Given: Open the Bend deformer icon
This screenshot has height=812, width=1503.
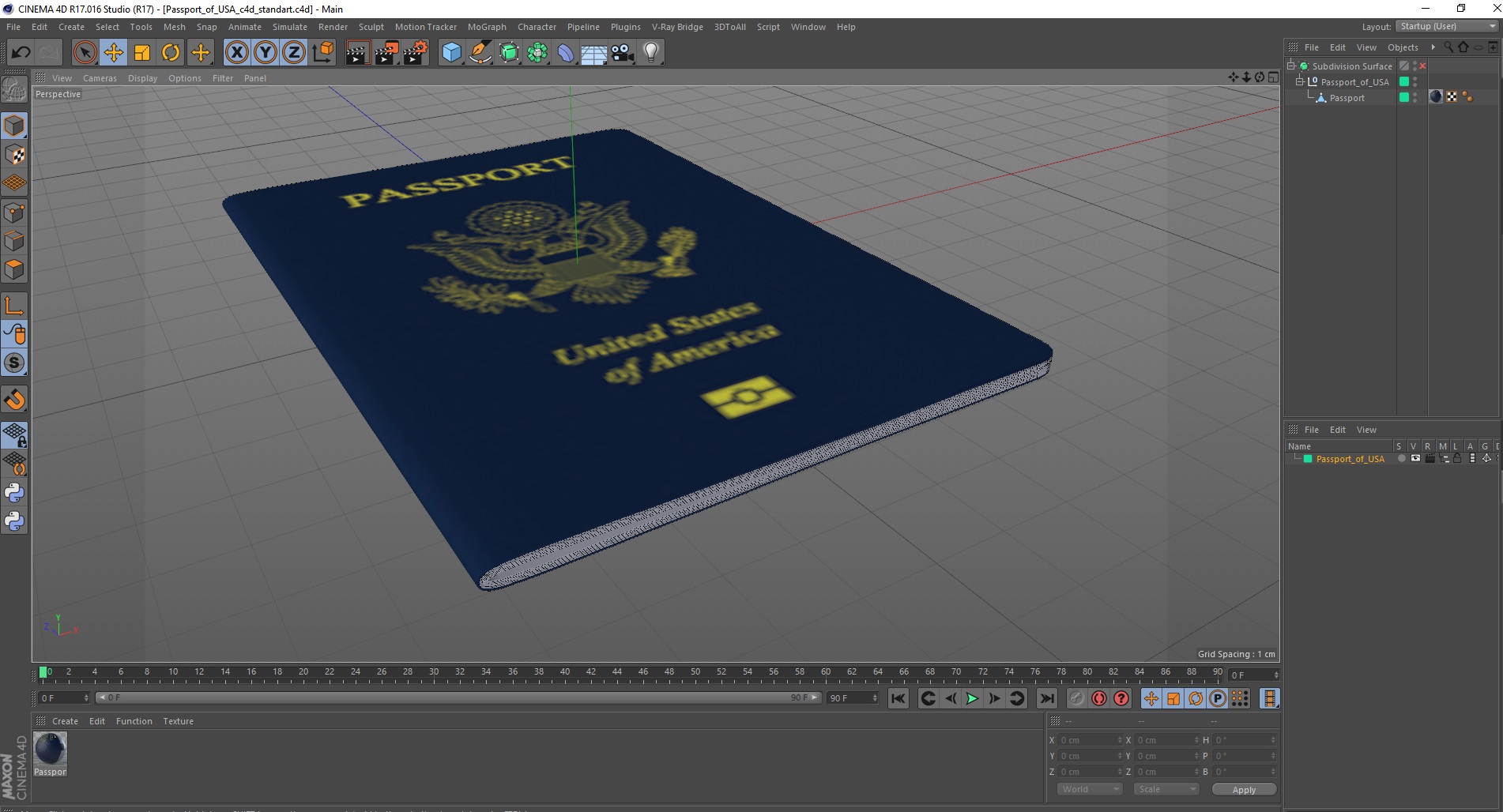Looking at the screenshot, I should pyautogui.click(x=566, y=53).
